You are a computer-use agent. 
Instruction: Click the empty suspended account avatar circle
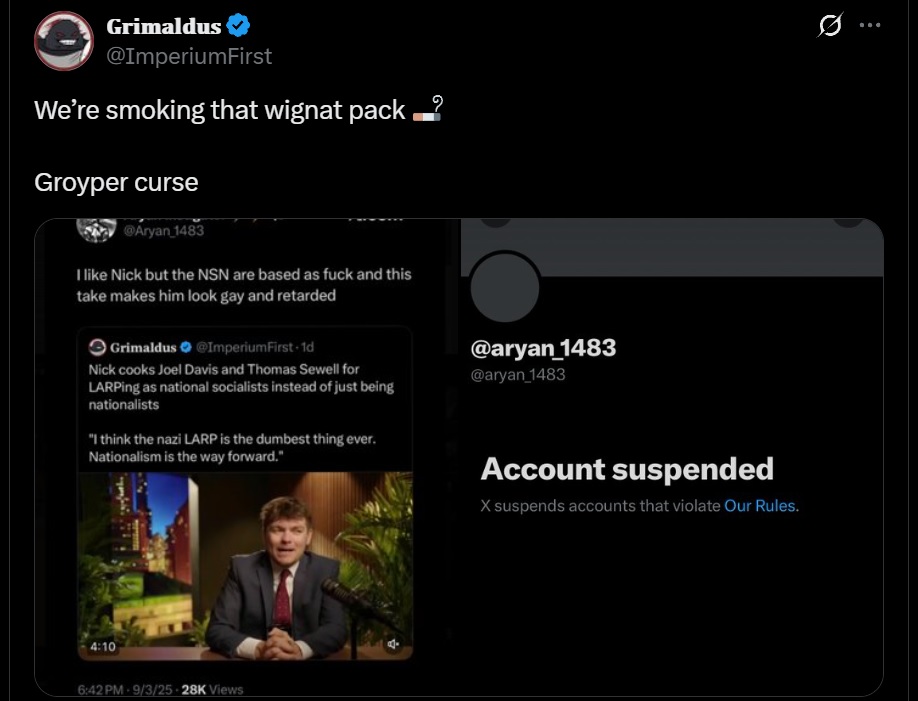(x=504, y=287)
